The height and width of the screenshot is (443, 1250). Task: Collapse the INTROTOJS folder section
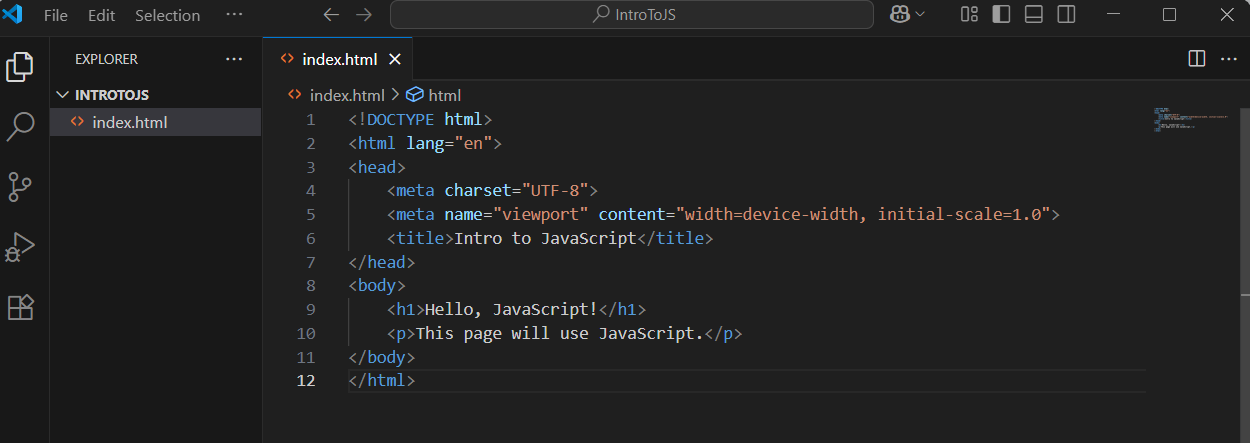tap(65, 95)
